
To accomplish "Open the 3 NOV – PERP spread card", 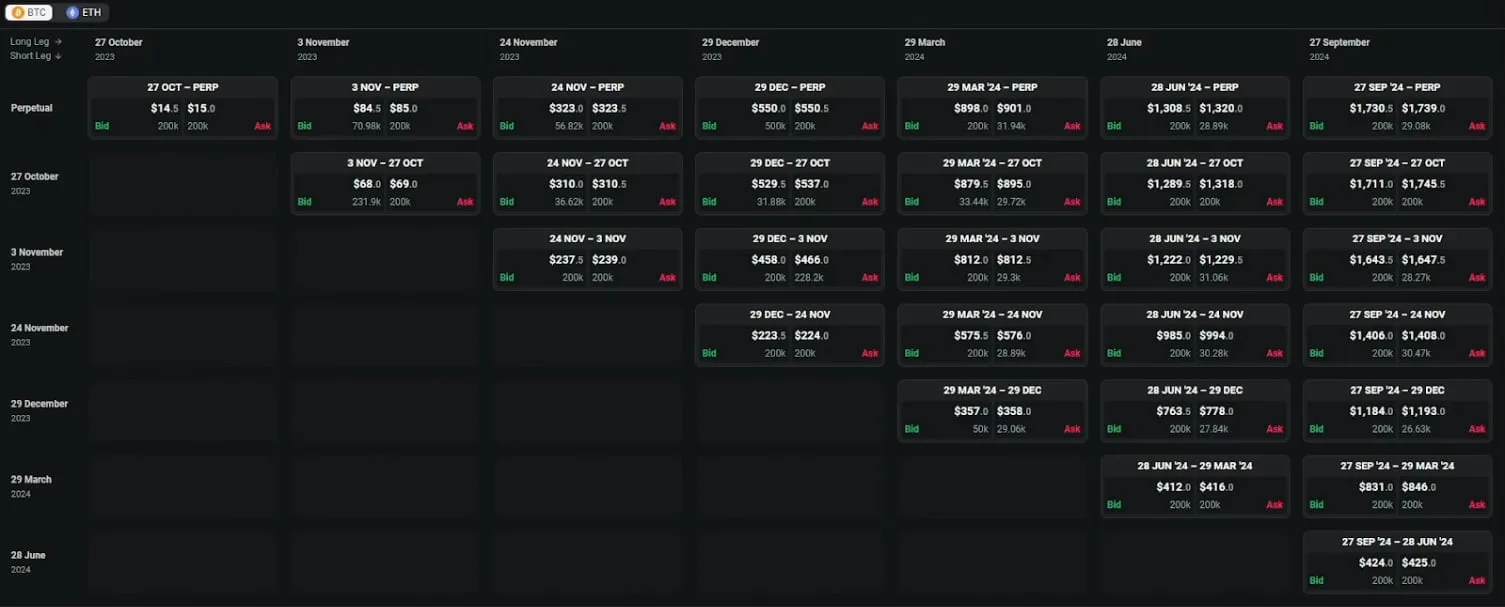I will coord(385,108).
